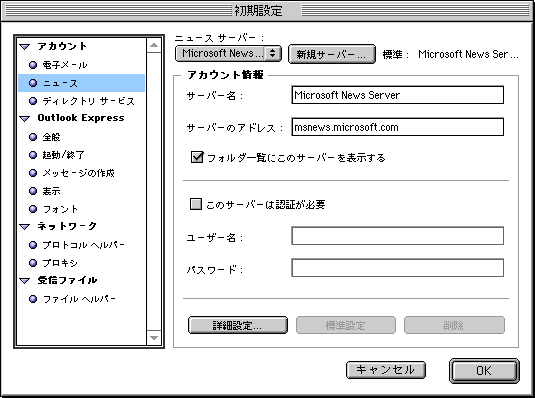Collapse the ネットワーク section triangle
Viewport: 535px width, 398px height.
click(x=25, y=227)
